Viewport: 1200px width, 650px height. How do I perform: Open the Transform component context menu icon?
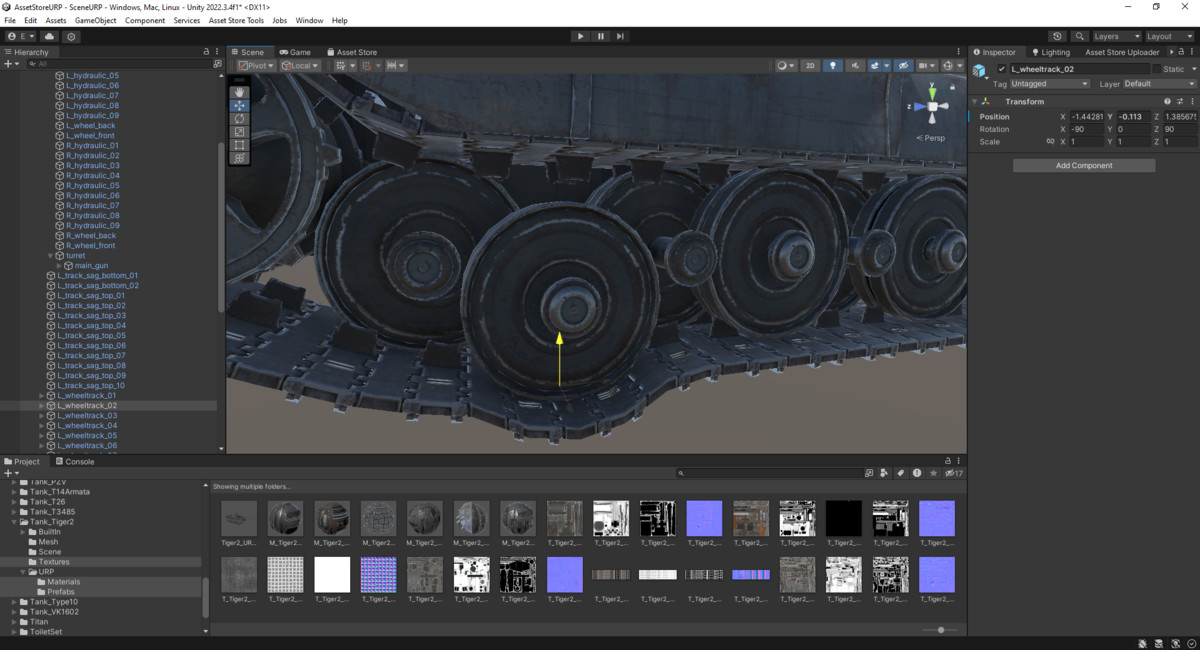(1194, 101)
